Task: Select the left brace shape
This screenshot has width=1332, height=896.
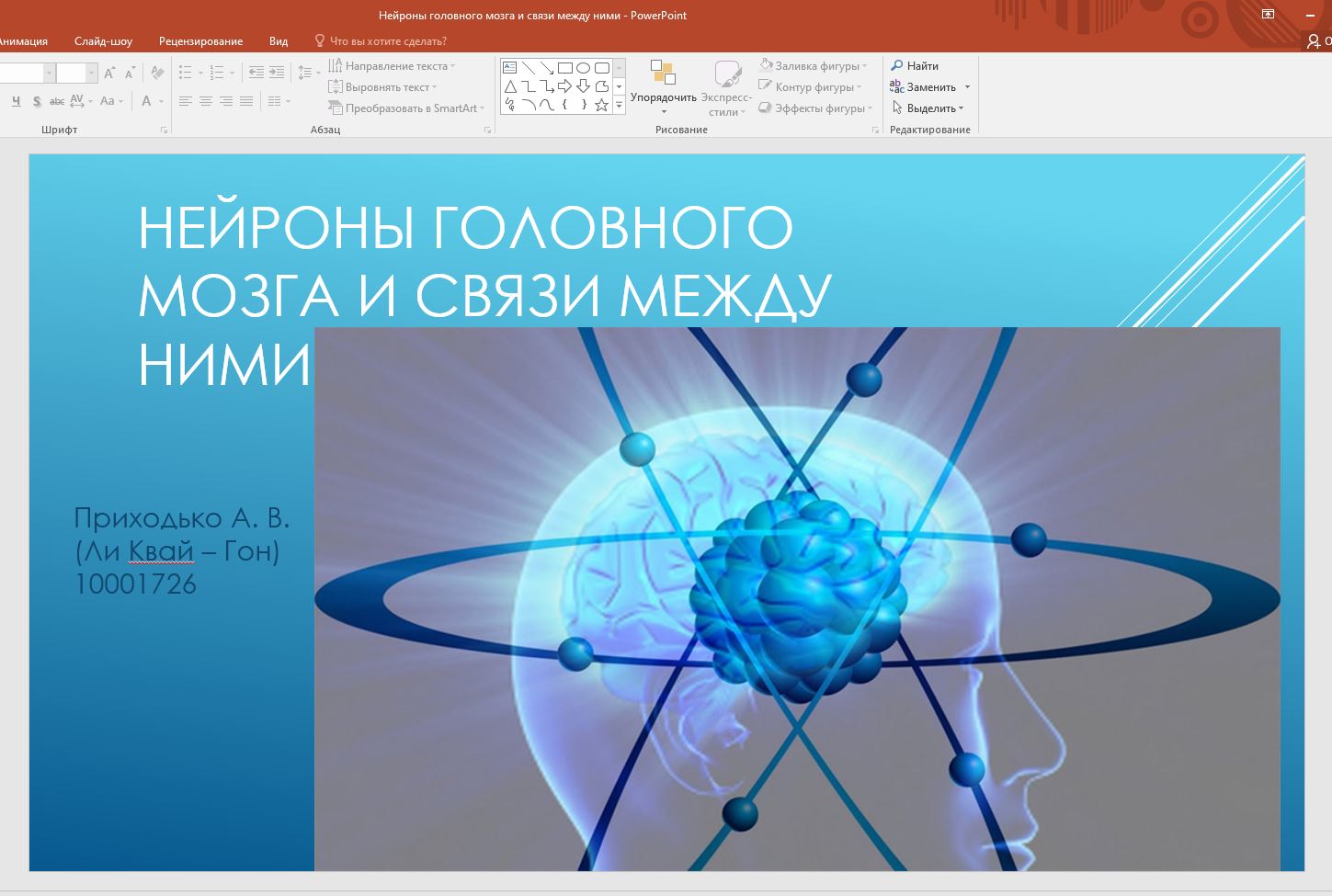Action: [x=565, y=105]
